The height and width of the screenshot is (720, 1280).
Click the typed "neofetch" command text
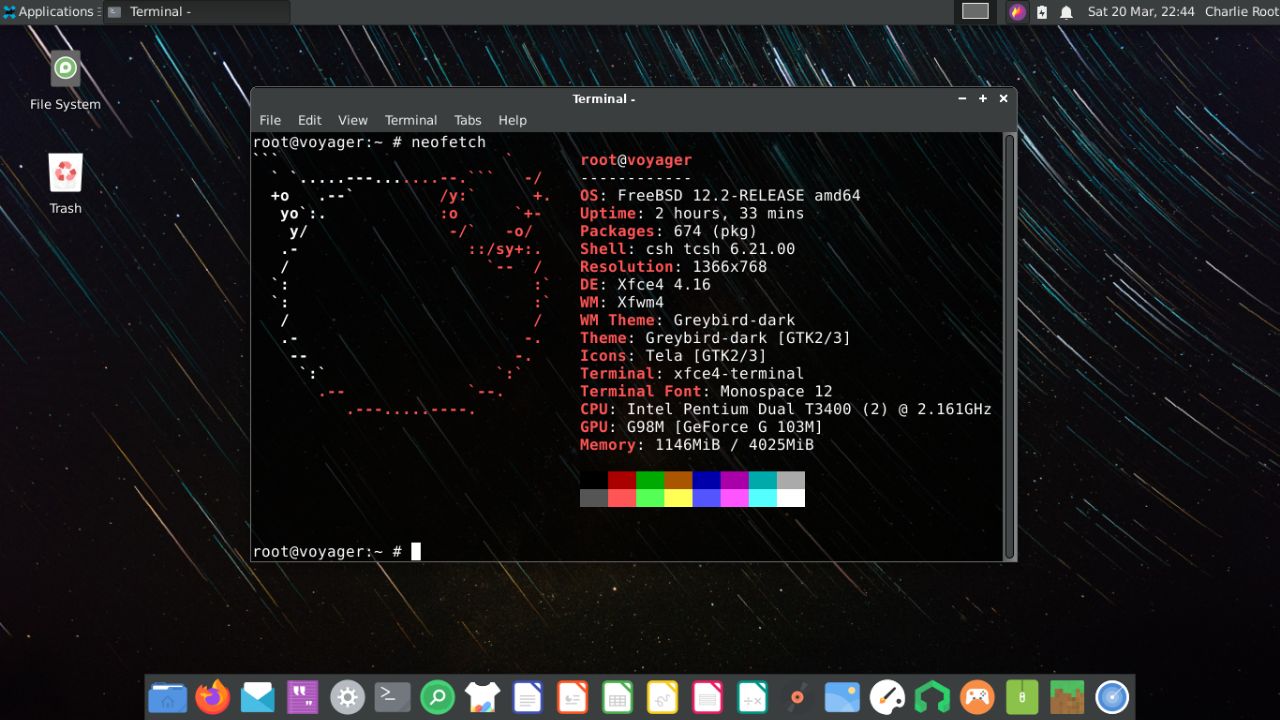coord(448,142)
